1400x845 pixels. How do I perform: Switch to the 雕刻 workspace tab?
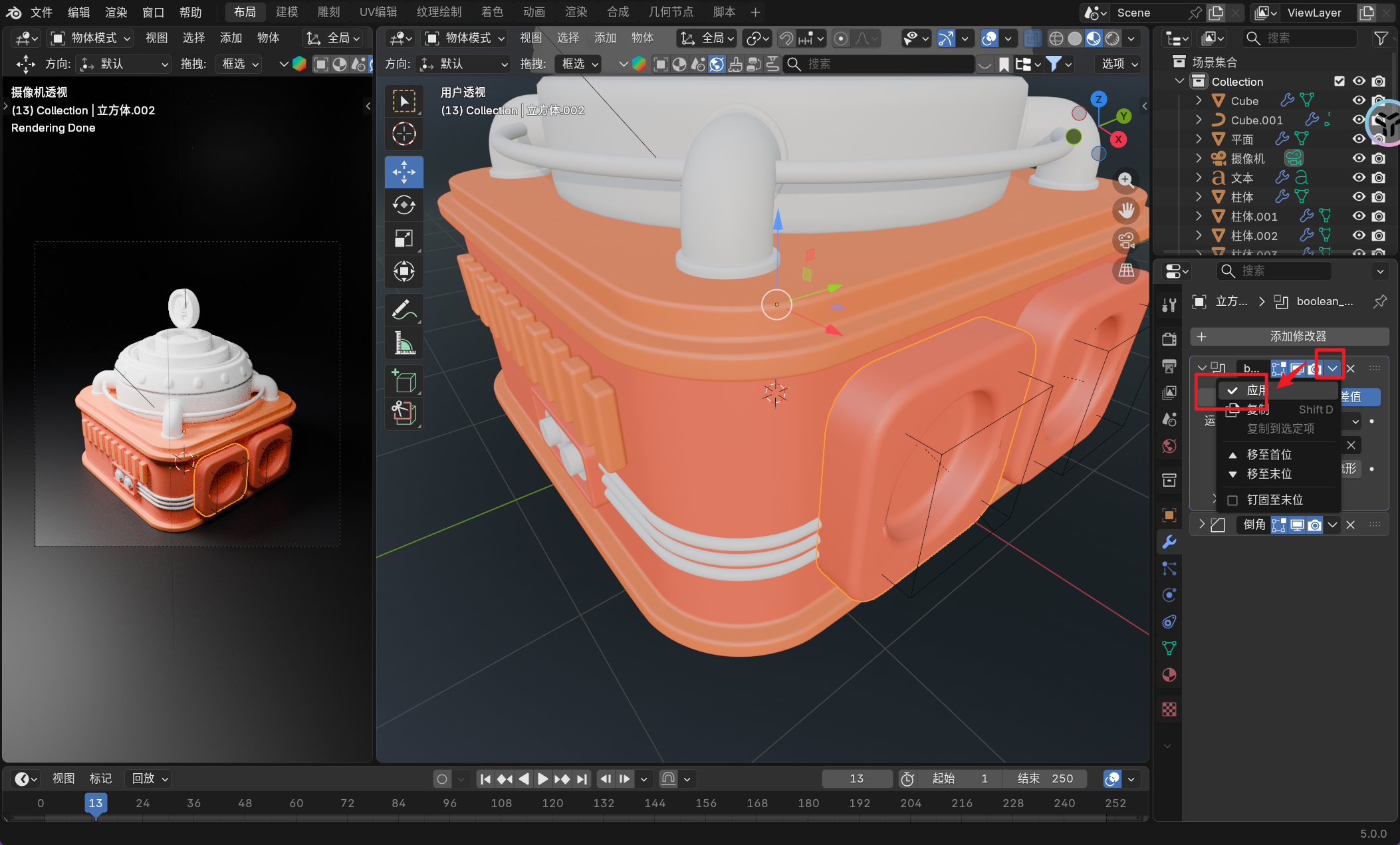328,12
